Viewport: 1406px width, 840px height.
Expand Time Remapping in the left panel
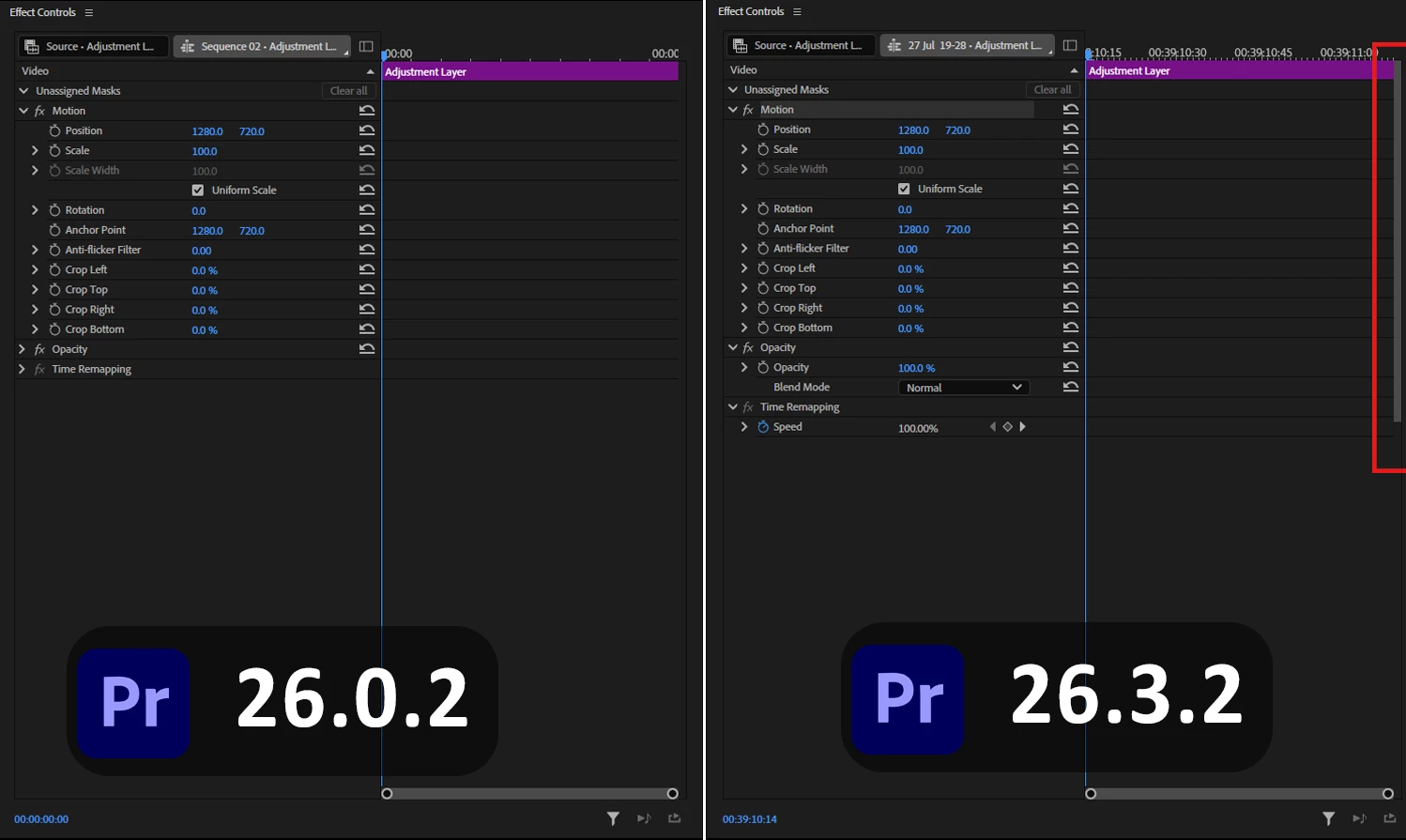coord(22,369)
